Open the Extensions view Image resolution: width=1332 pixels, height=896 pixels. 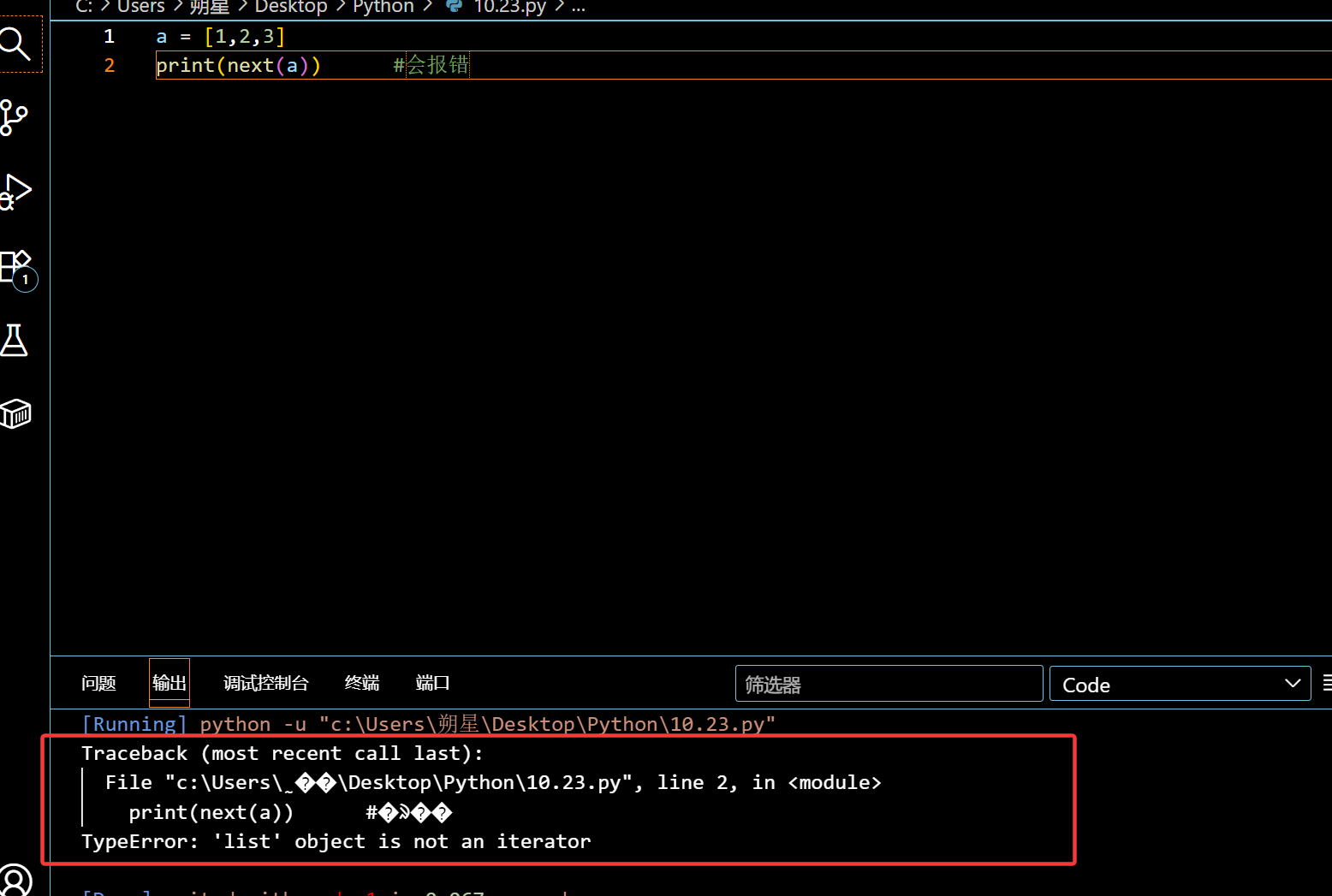pos(15,266)
